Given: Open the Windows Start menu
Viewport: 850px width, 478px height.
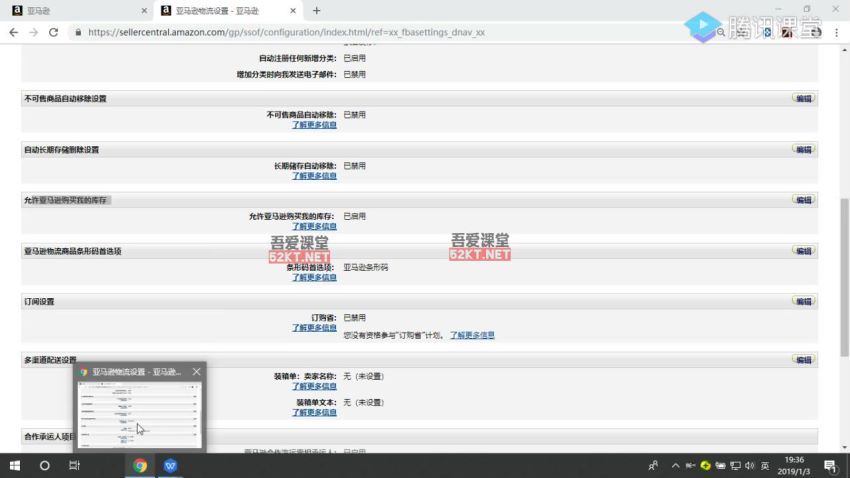Looking at the screenshot, I should point(15,466).
